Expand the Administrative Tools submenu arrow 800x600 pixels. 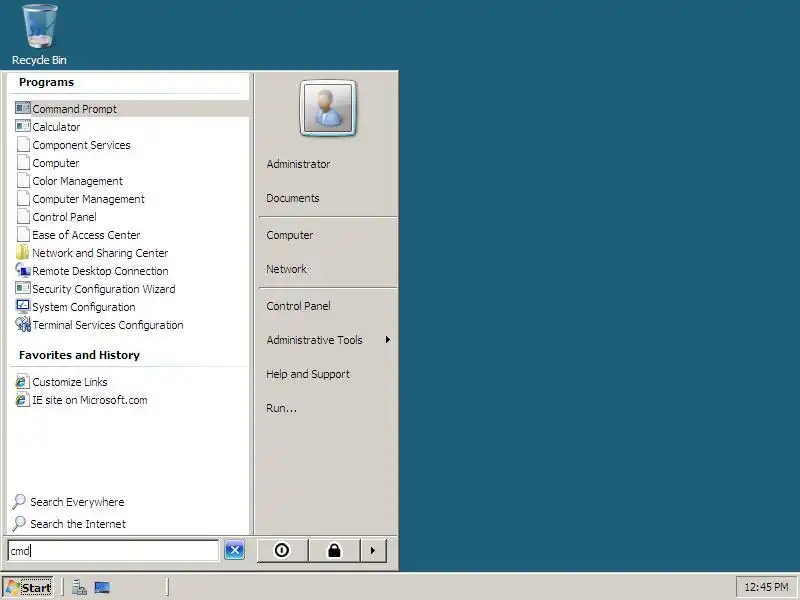point(388,339)
